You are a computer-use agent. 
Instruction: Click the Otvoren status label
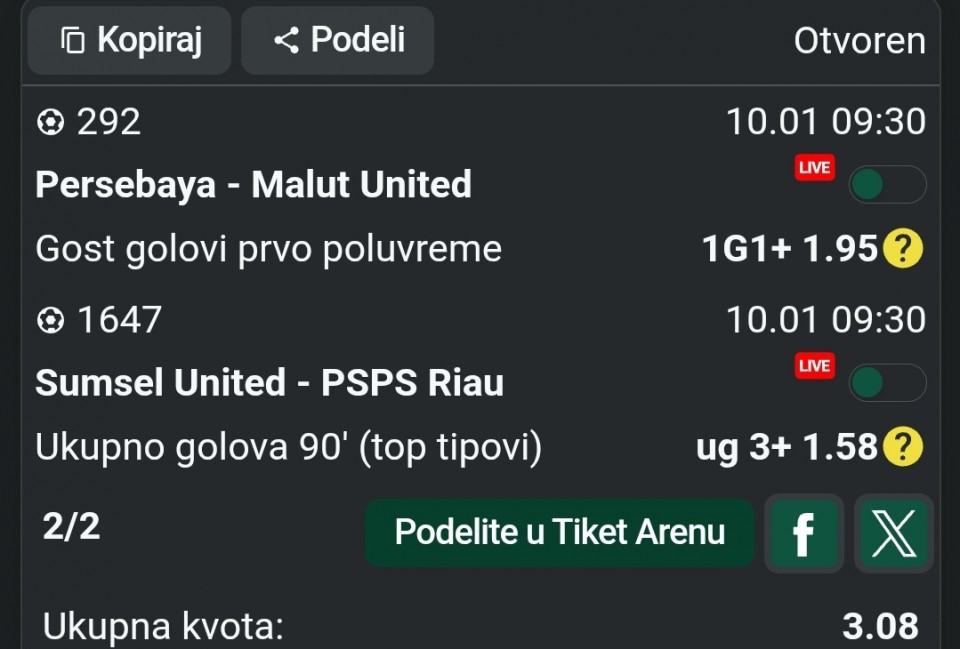click(x=859, y=41)
